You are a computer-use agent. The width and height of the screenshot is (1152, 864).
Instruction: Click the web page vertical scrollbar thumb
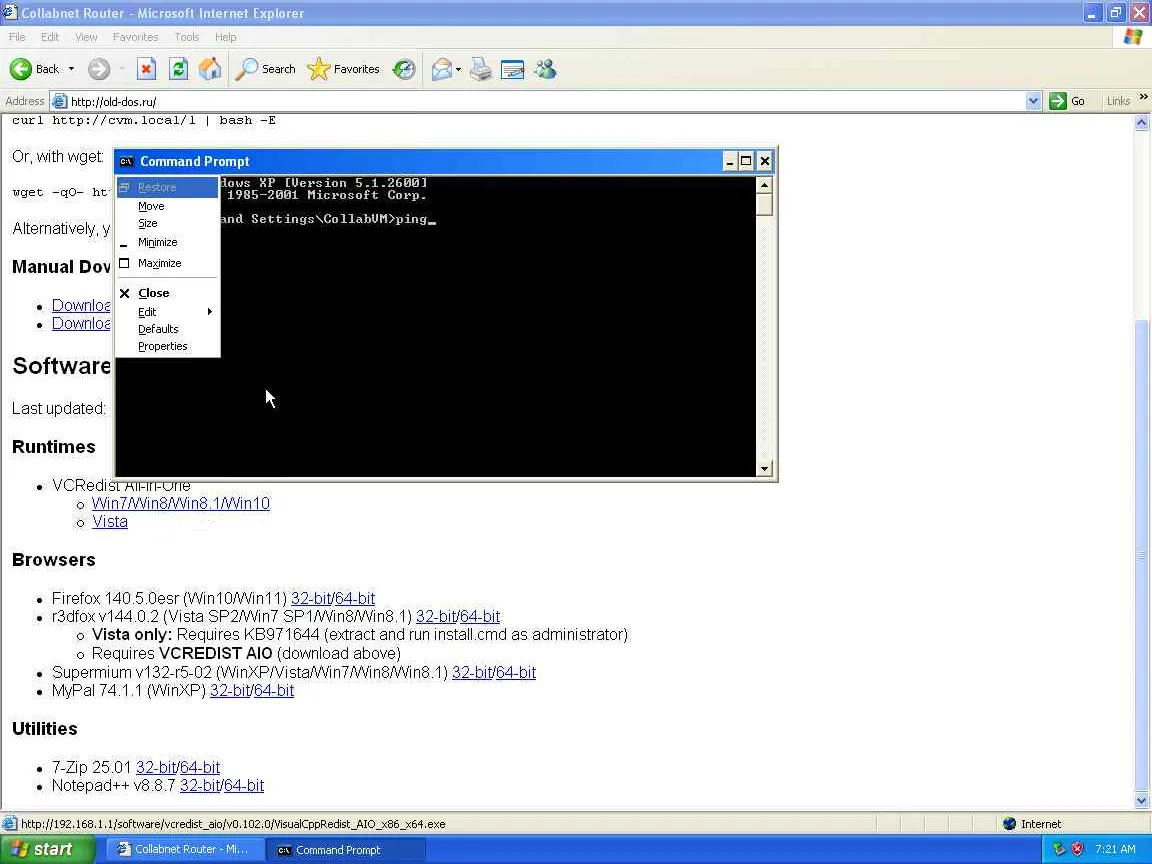1141,555
